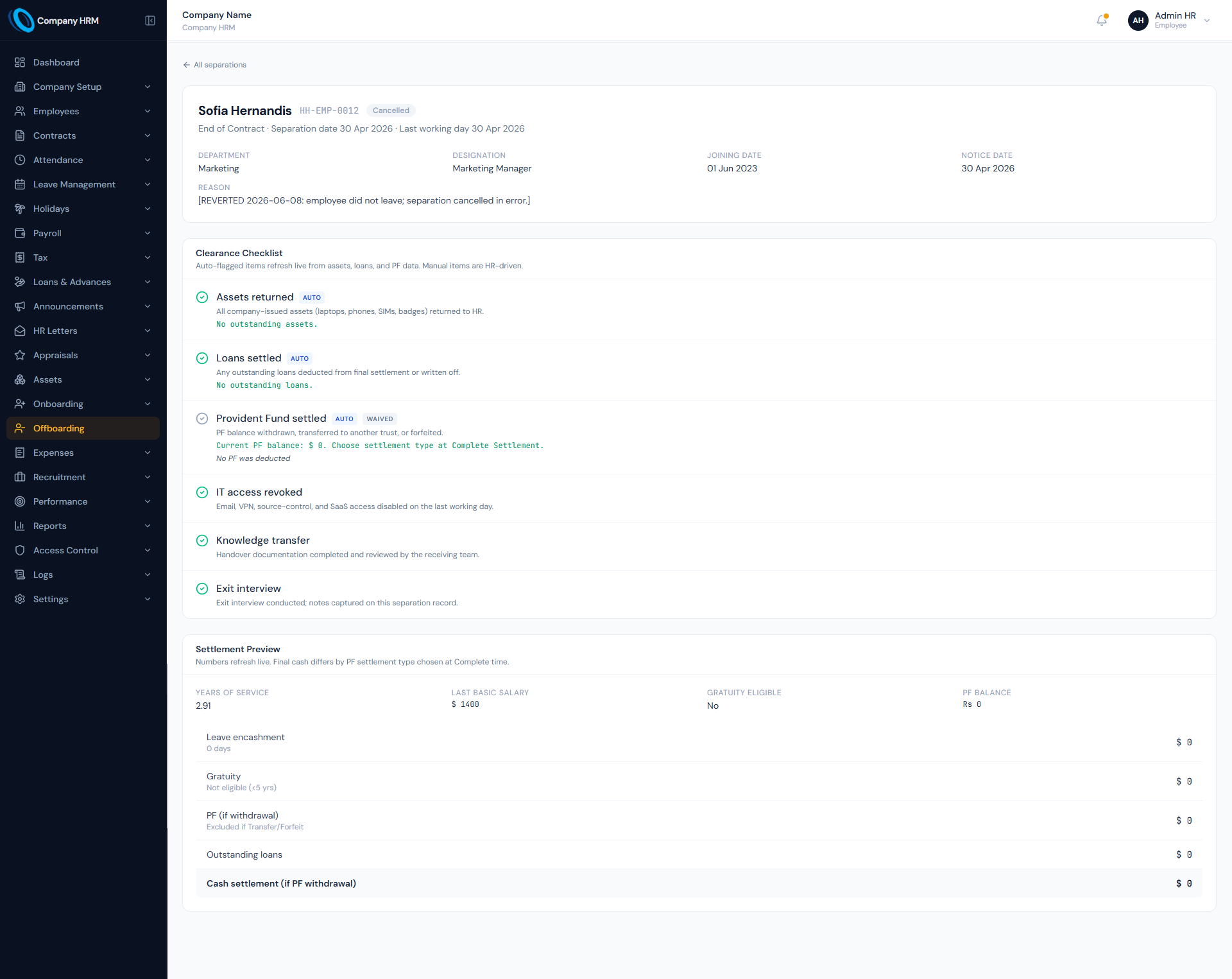Viewport: 1232px width, 979px height.
Task: Click the Cash settlement total row
Action: (699, 883)
